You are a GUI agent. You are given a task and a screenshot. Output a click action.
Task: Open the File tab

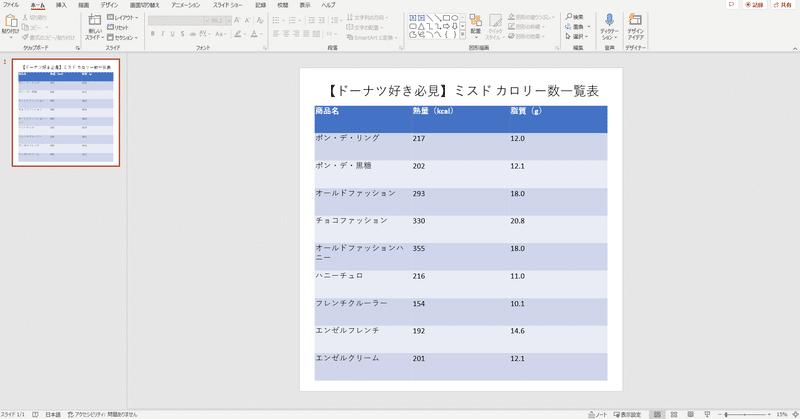(11, 5)
